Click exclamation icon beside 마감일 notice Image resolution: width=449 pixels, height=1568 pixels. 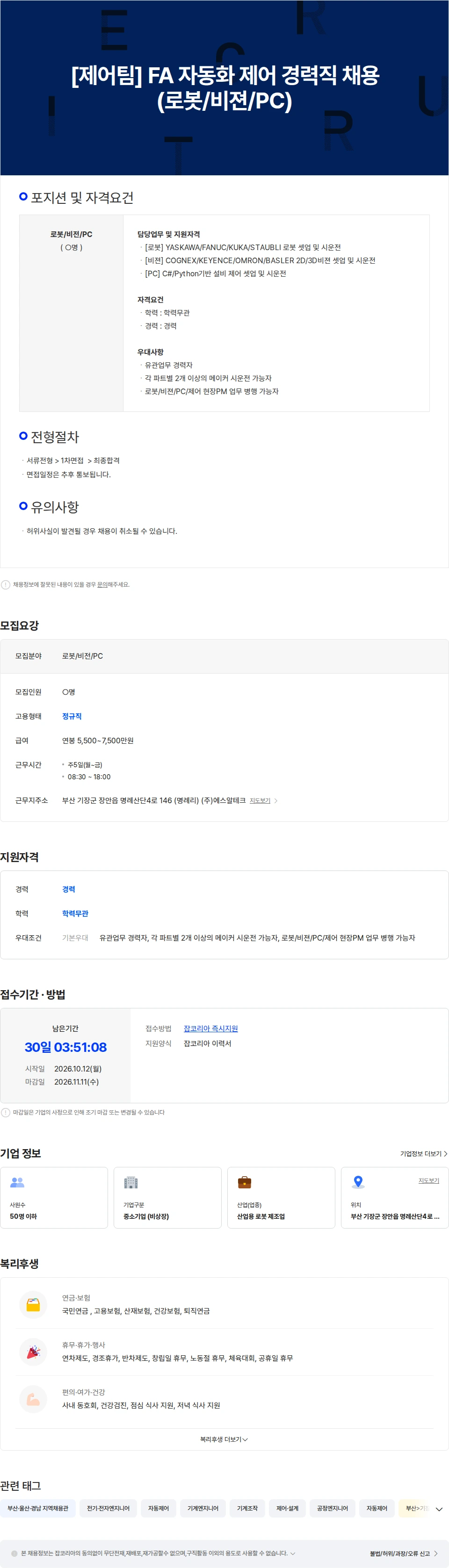coord(6,1112)
